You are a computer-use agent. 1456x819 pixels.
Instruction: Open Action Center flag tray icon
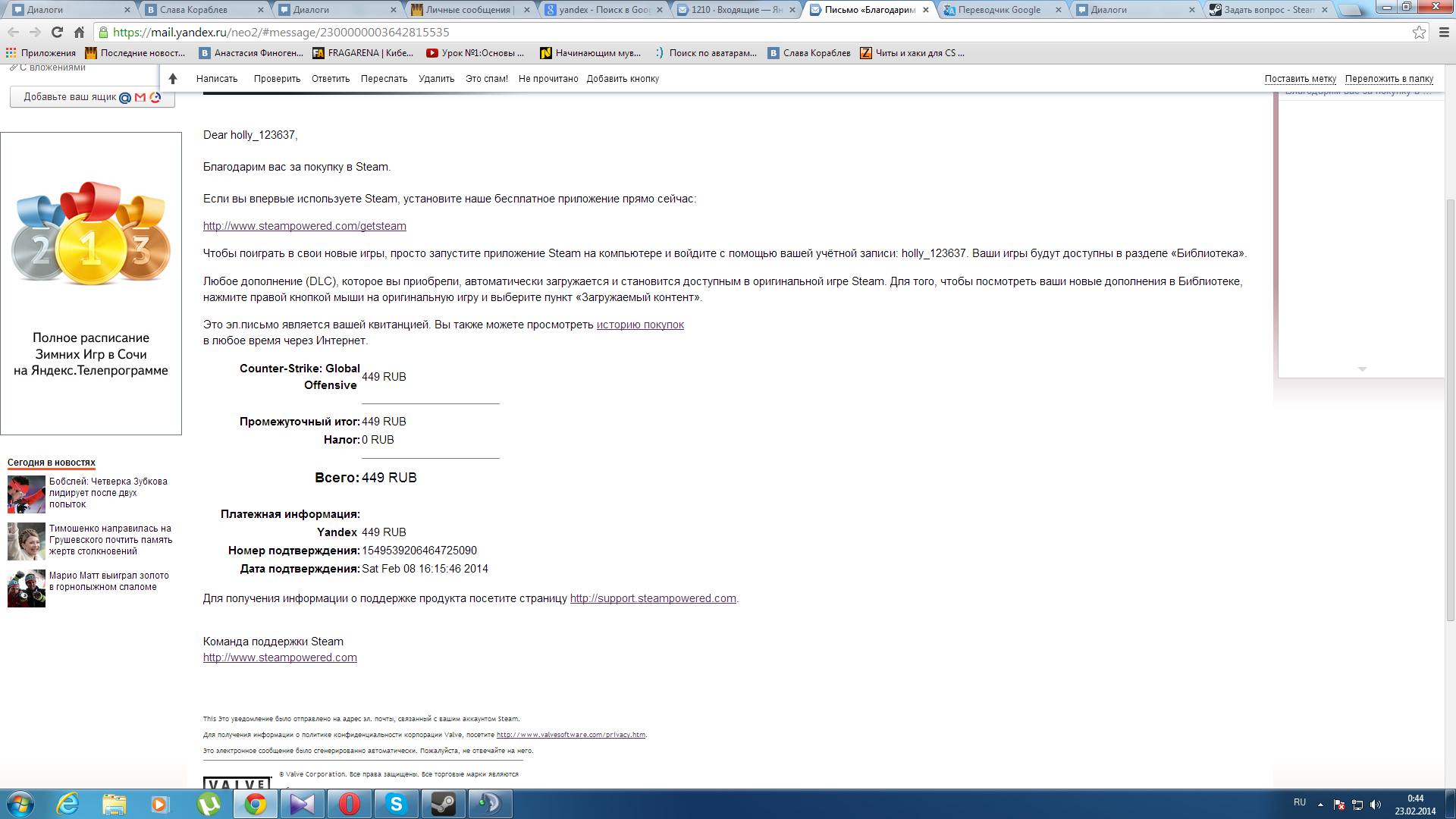(1339, 805)
